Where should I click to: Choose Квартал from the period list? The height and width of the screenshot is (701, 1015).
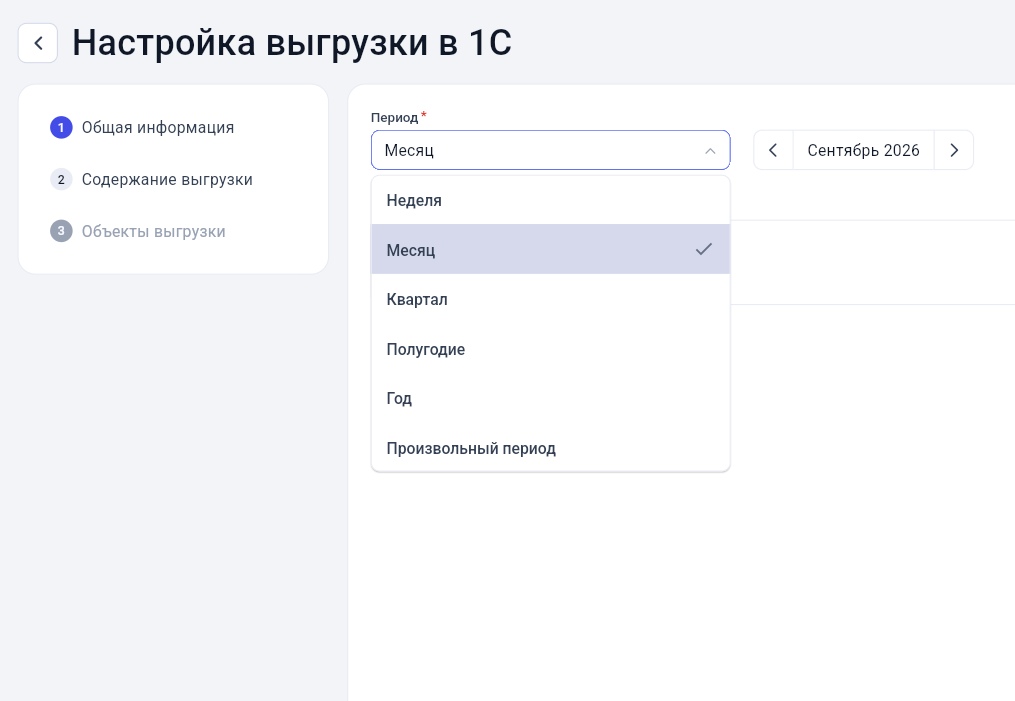coord(550,299)
